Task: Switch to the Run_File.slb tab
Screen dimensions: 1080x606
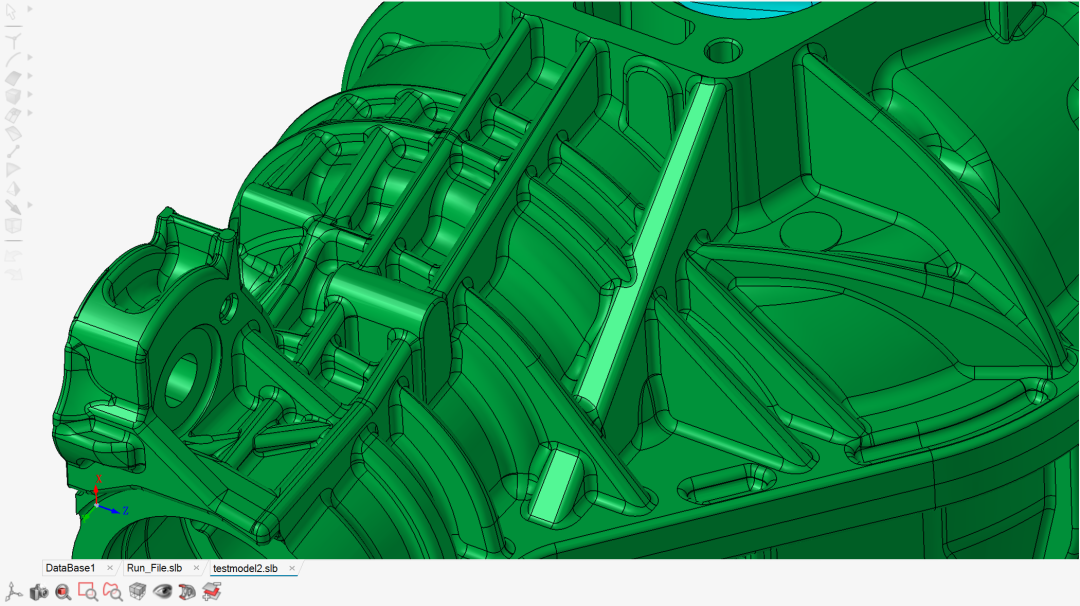Action: point(154,568)
